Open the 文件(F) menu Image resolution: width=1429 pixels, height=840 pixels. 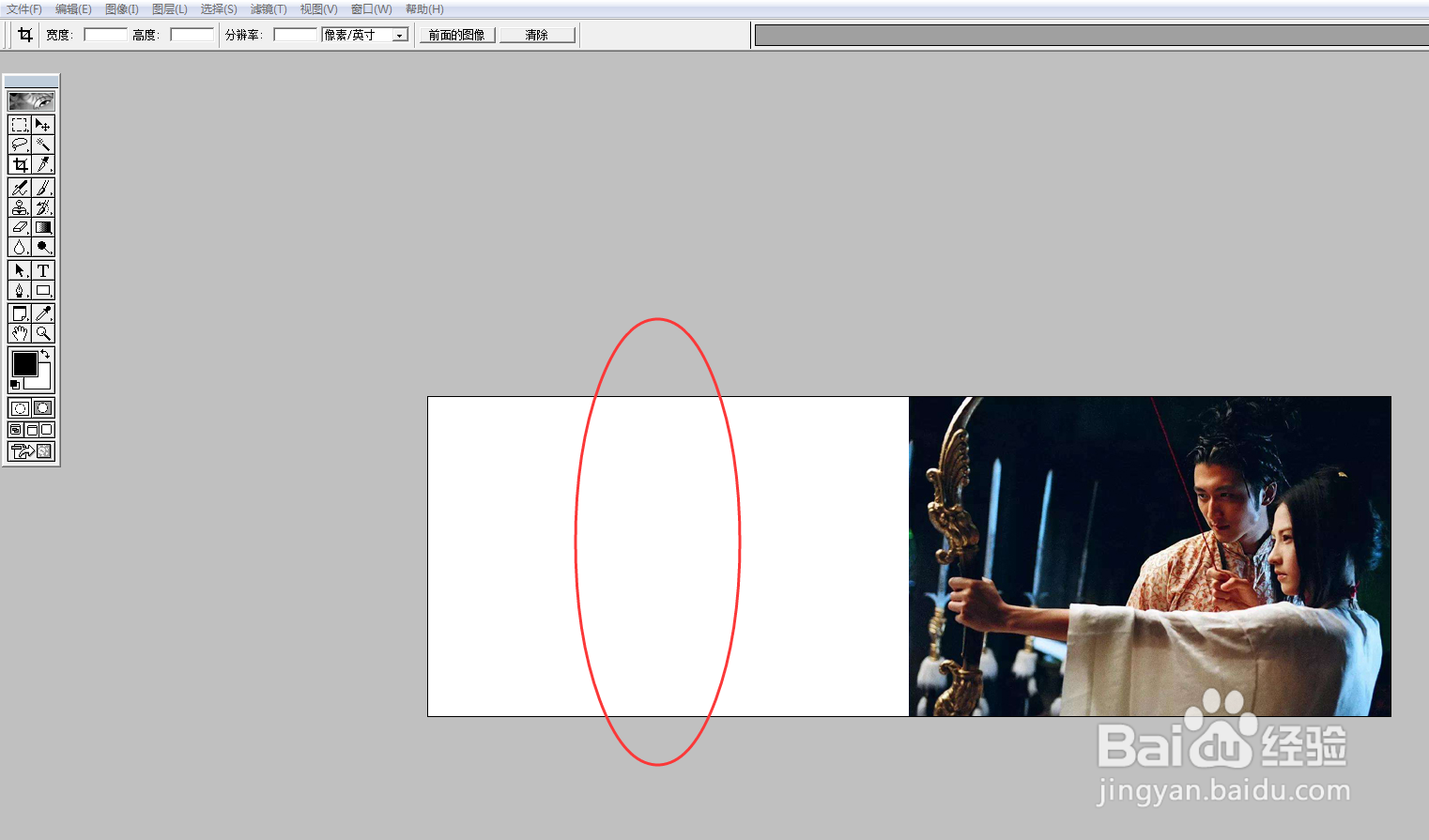(x=24, y=9)
